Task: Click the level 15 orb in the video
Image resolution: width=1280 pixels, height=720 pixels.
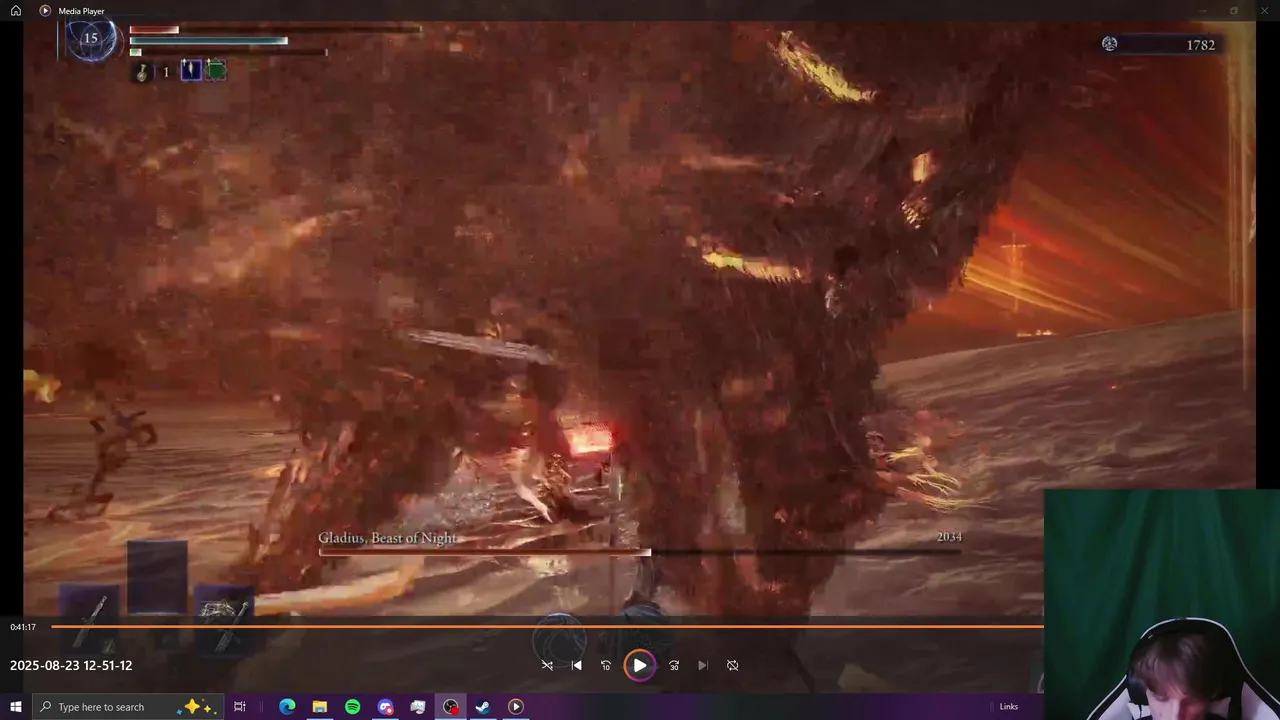Action: coord(91,39)
